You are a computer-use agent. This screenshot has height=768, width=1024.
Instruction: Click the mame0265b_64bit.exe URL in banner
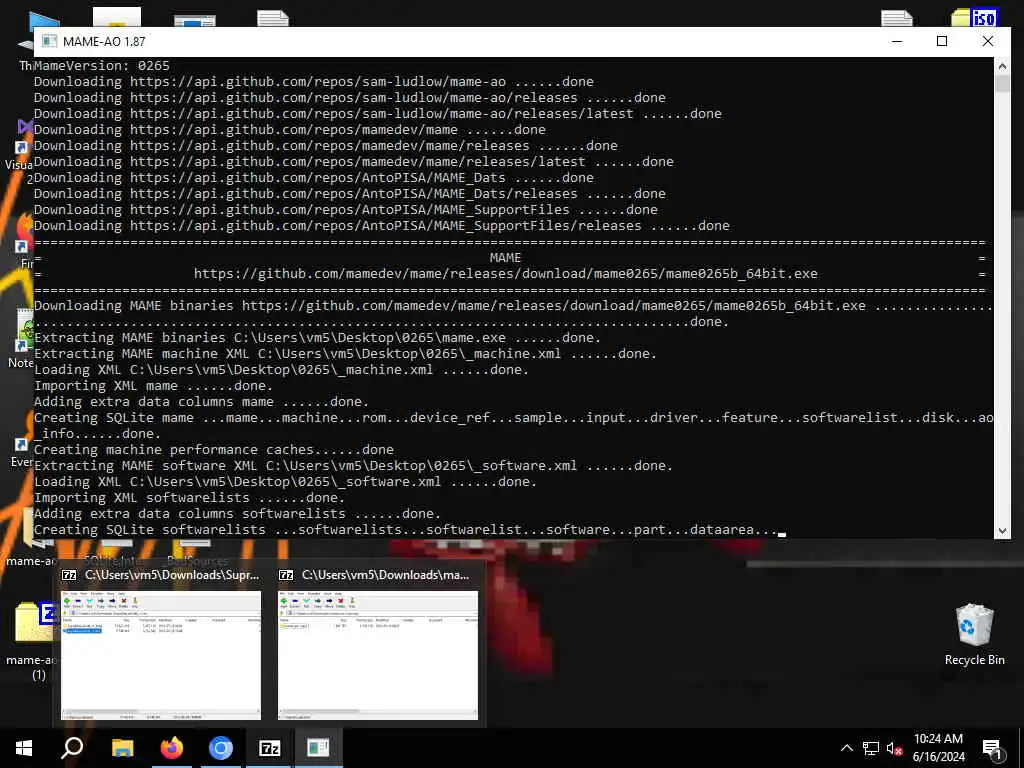point(505,274)
